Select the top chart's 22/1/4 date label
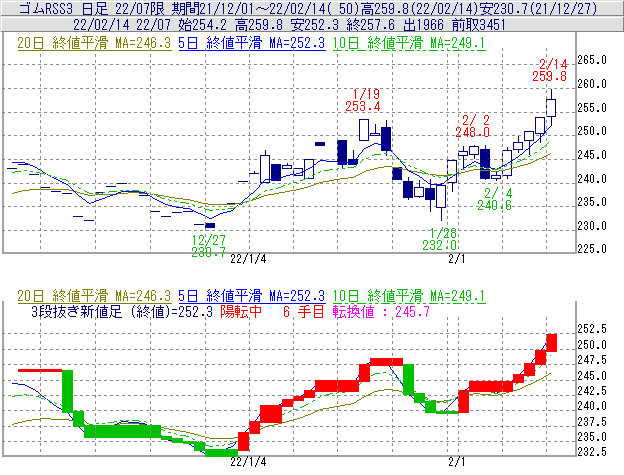Viewport: 624px width, 475px height. click(x=248, y=259)
